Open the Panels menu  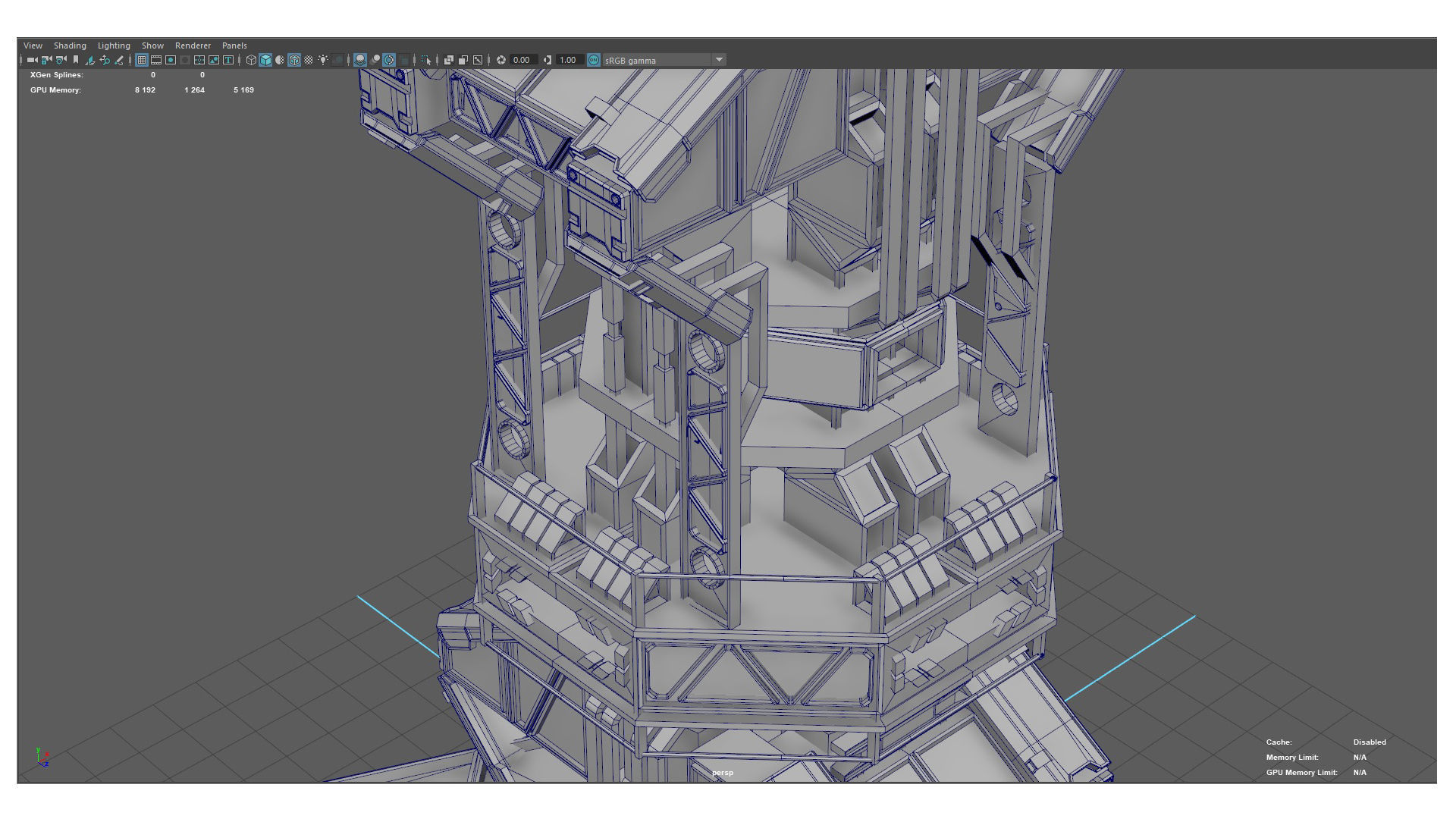(x=234, y=45)
